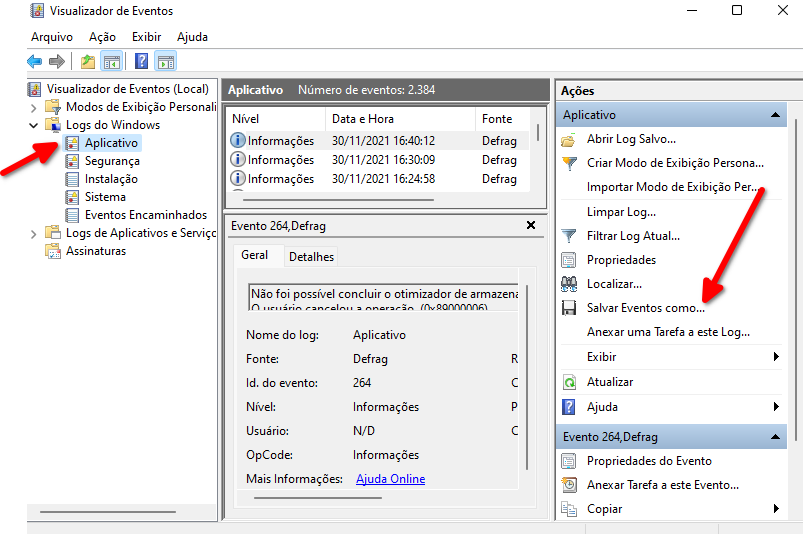Image resolution: width=803 pixels, height=534 pixels.
Task: Click the up one level folder toolbar icon
Action: click(x=88, y=62)
